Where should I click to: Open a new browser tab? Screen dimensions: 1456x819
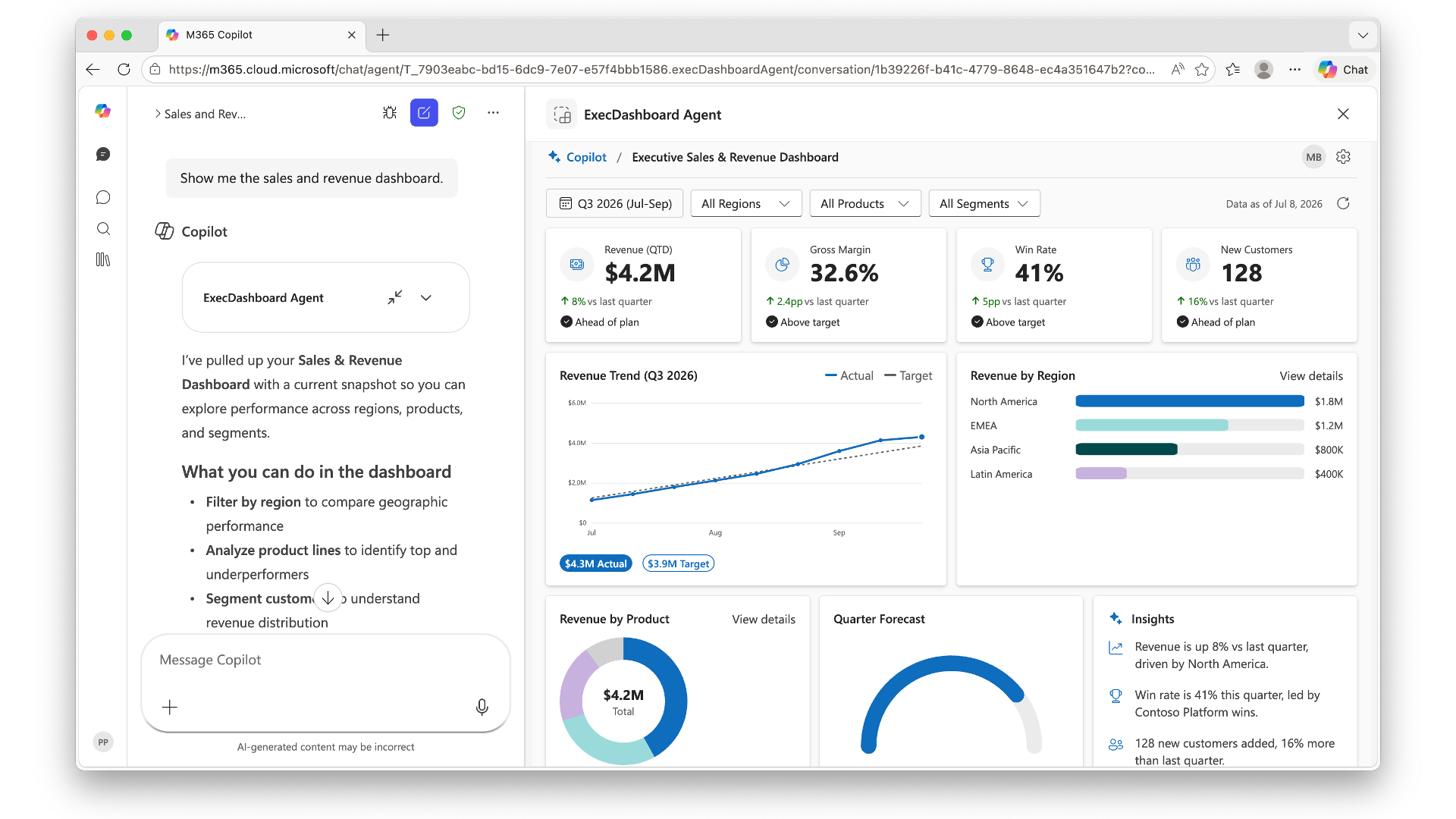383,35
